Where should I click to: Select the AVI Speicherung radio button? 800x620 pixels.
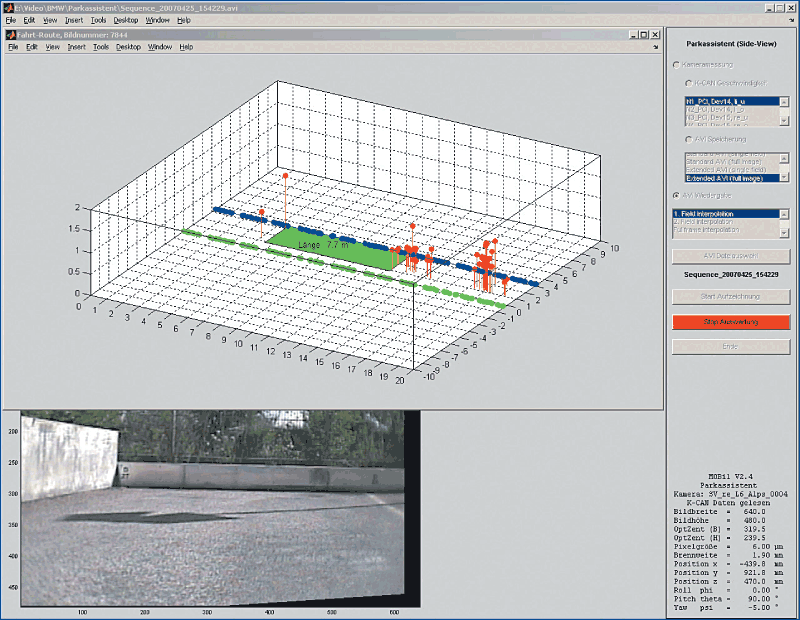pyautogui.click(x=688, y=140)
